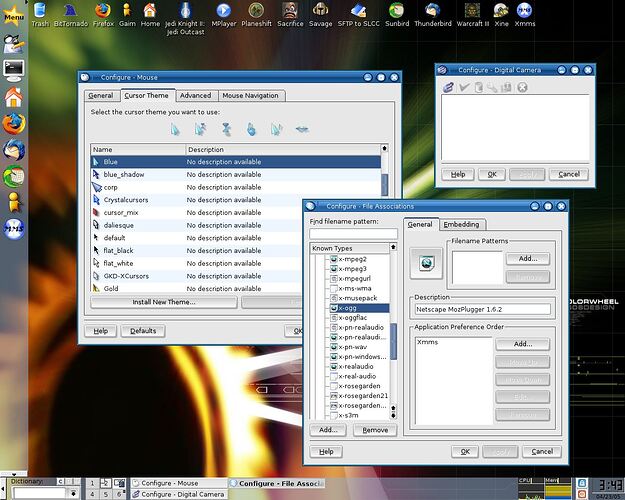Viewport: 625px width, 500px height.
Task: Click the file type icon button in File Associations
Action: [426, 263]
